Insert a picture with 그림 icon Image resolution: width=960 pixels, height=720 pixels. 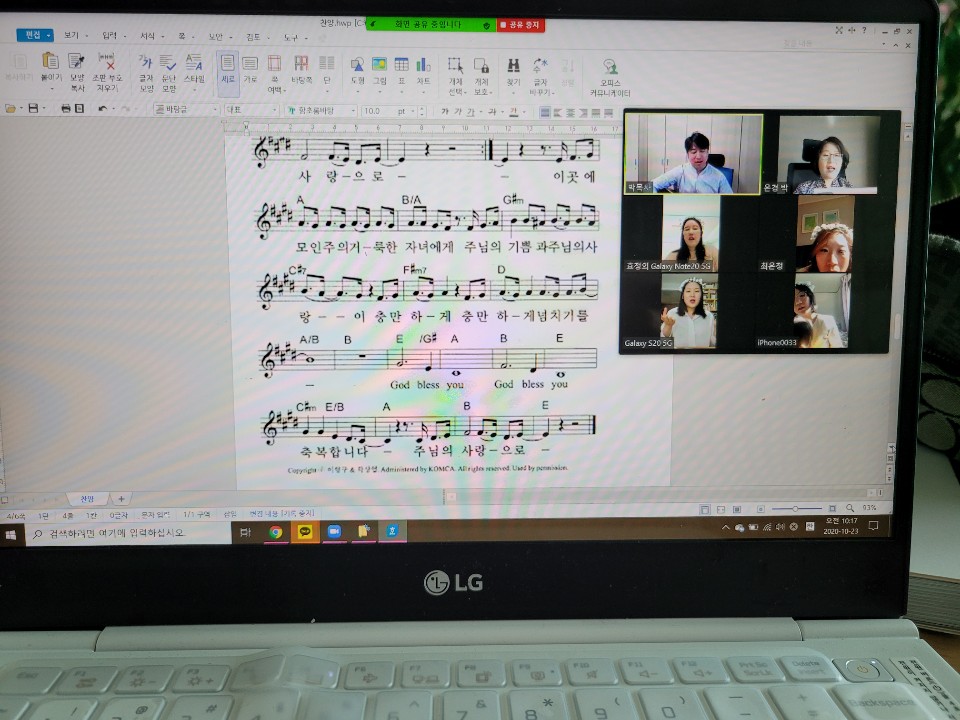point(380,64)
